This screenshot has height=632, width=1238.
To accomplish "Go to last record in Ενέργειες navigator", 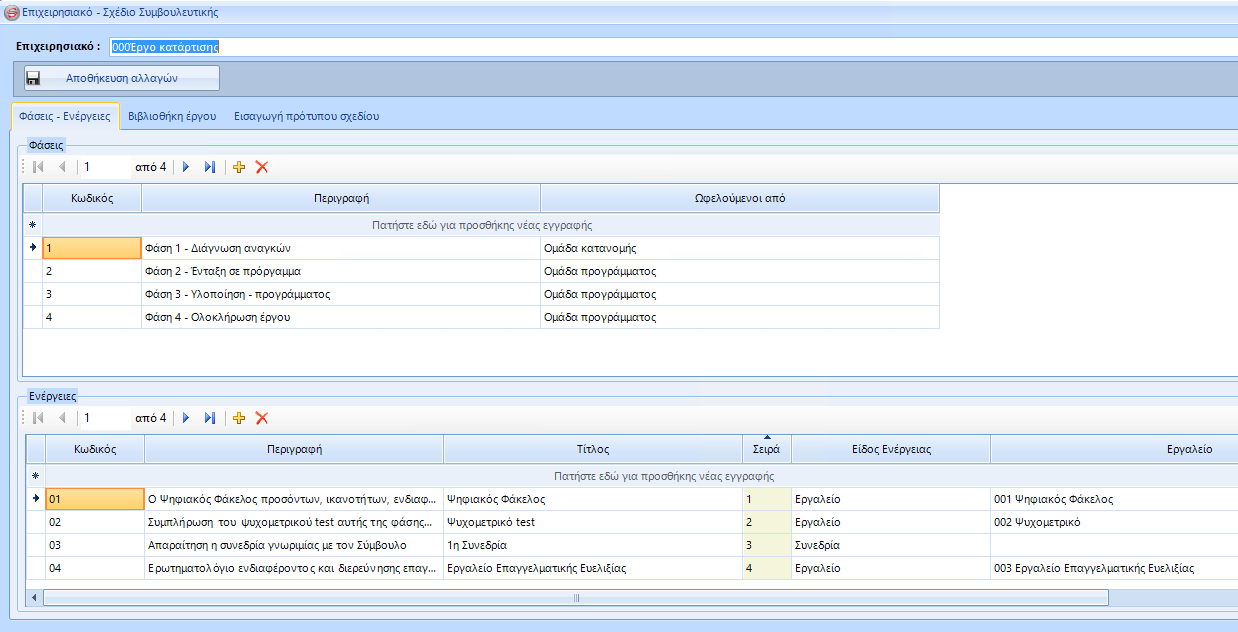I will click(x=209, y=418).
